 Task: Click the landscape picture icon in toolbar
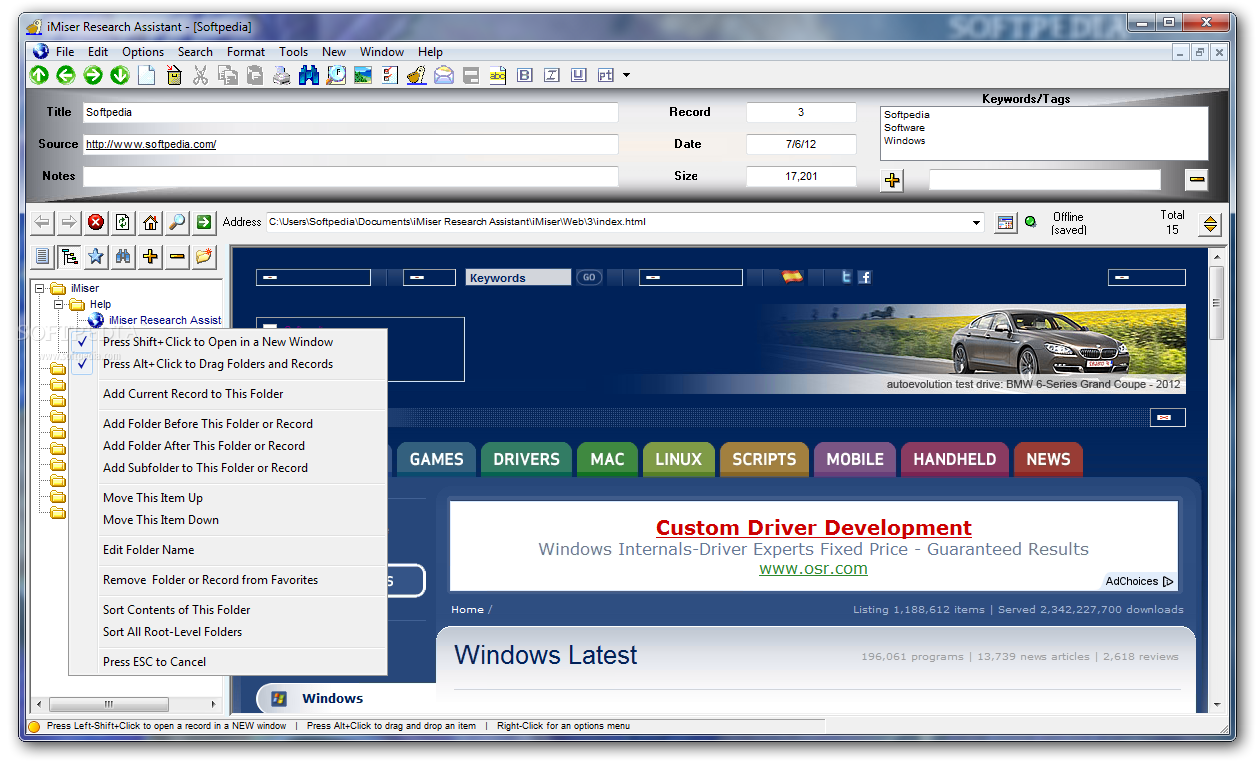point(363,75)
